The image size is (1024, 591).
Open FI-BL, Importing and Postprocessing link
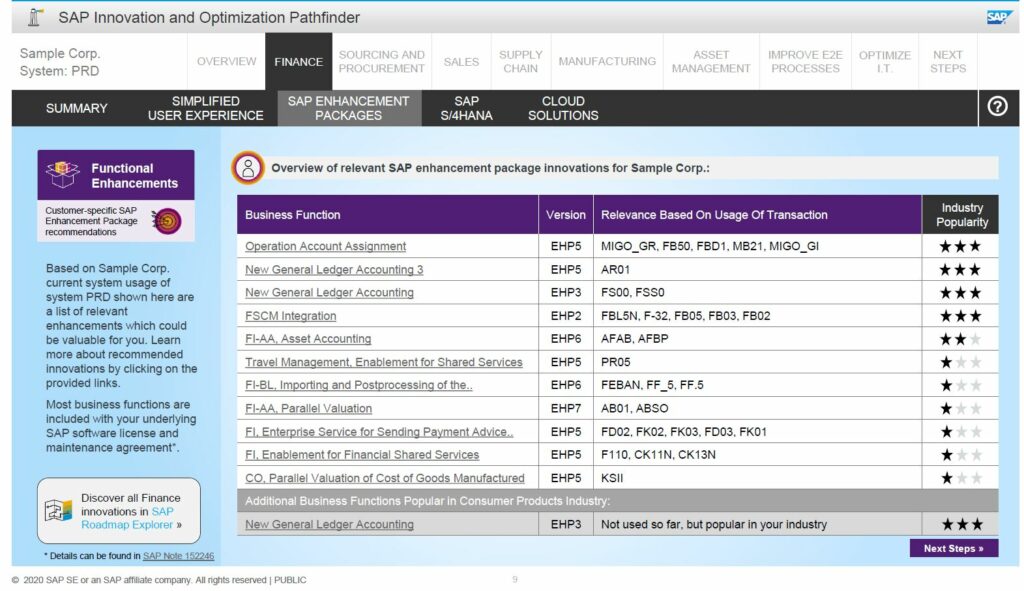(359, 385)
